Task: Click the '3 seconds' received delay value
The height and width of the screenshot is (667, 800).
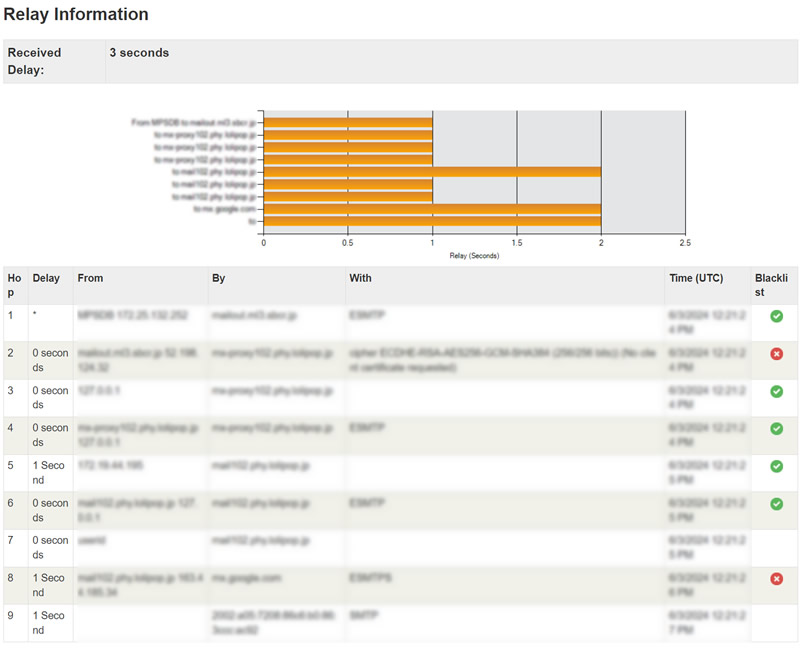Action: 139,53
